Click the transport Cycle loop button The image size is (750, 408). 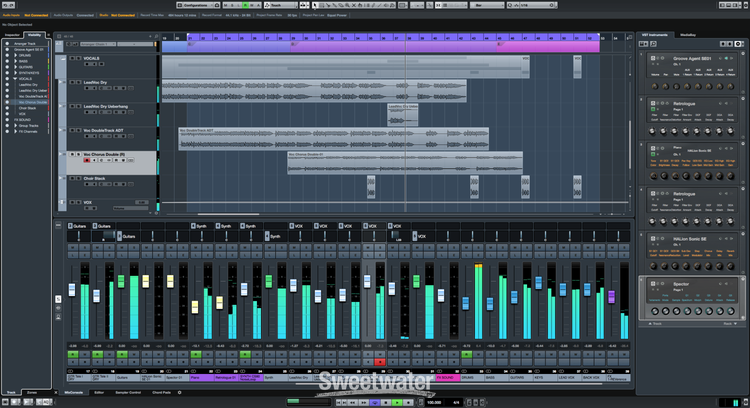pos(375,403)
